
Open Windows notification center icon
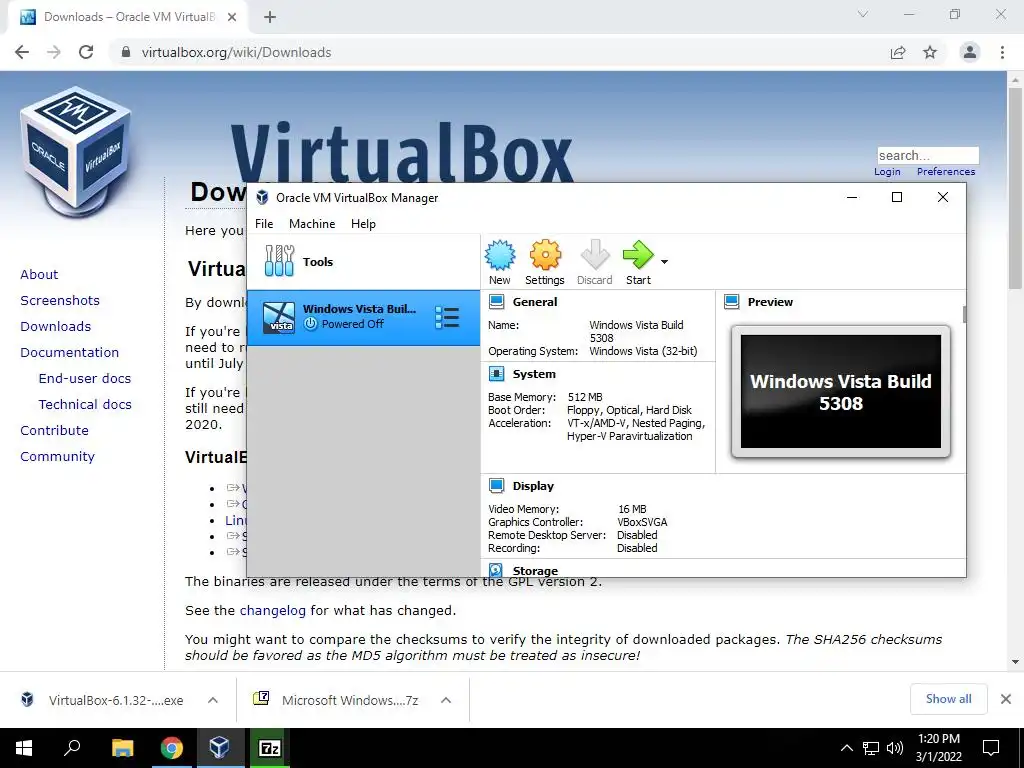coord(991,748)
